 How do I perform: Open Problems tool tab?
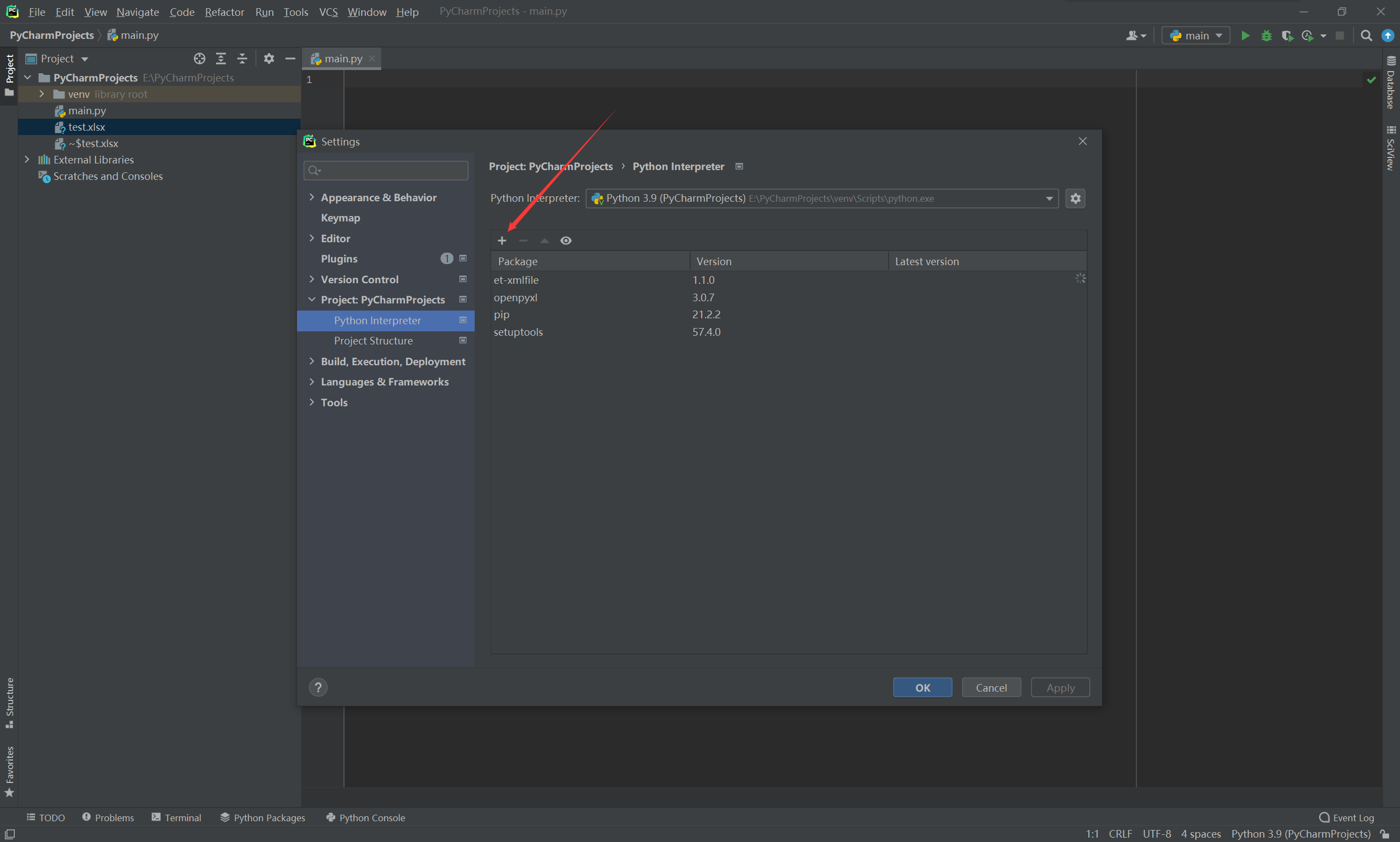[108, 817]
